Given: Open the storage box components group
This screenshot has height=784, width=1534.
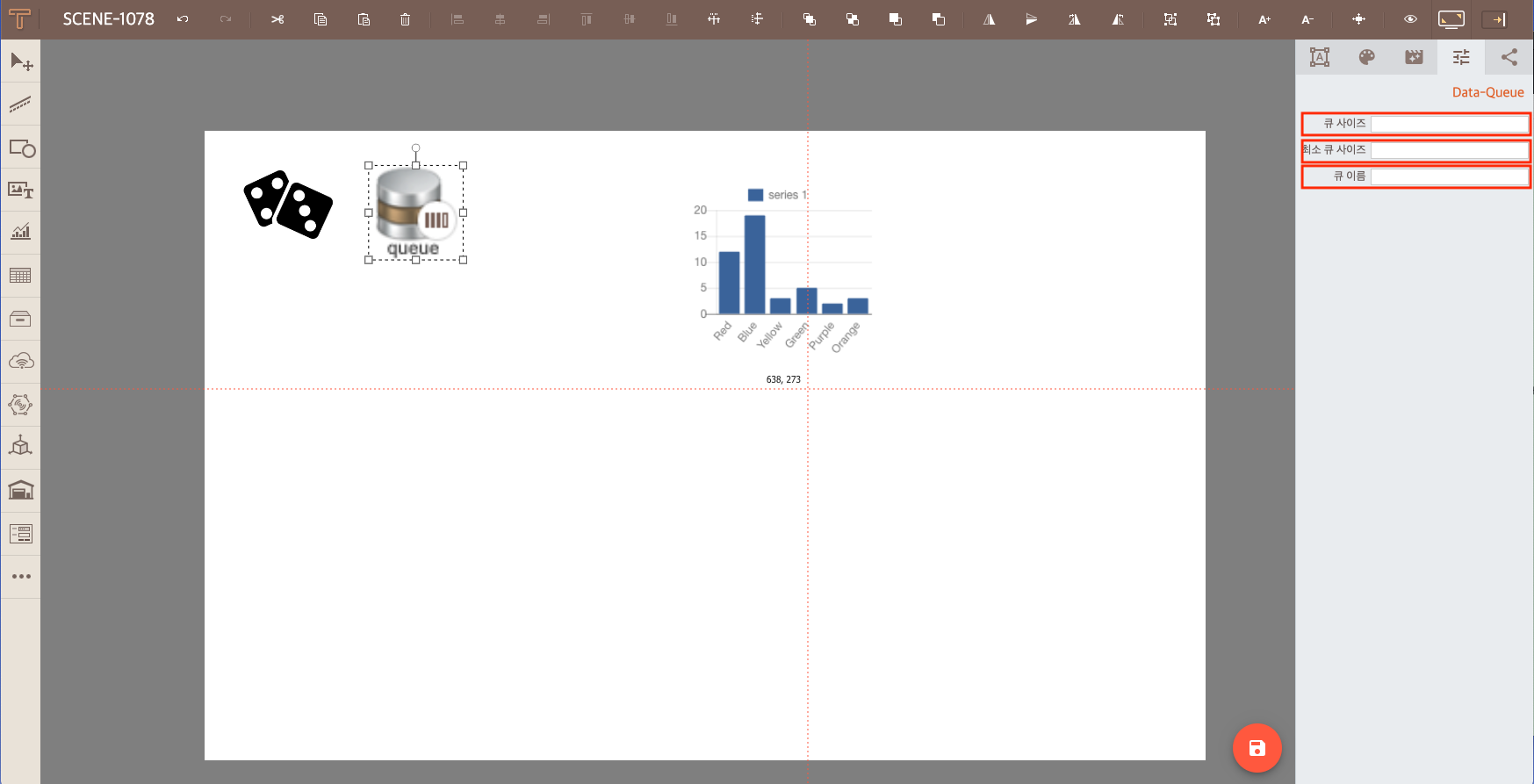Looking at the screenshot, I should [21, 319].
